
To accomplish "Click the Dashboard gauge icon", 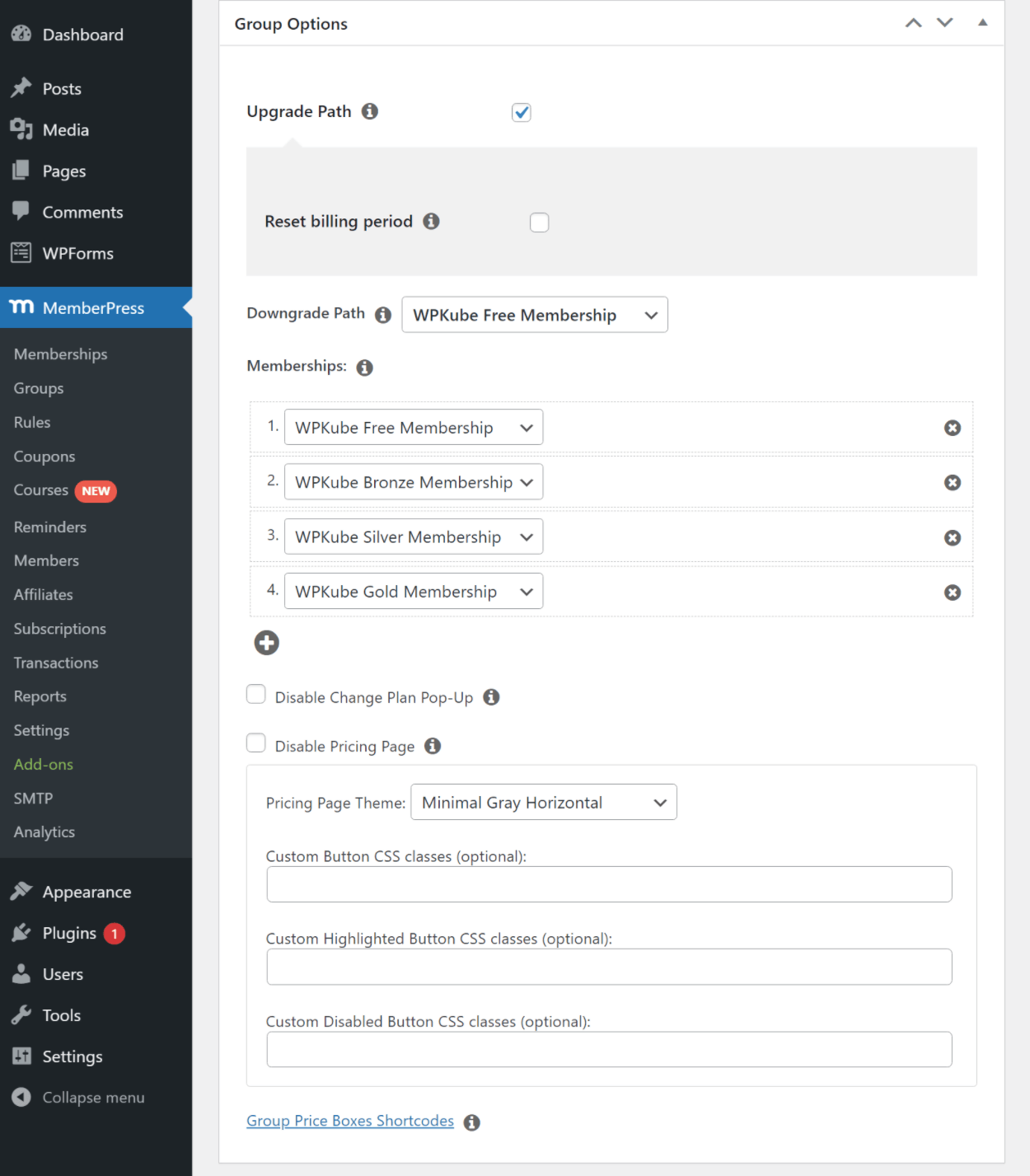I will (21, 34).
